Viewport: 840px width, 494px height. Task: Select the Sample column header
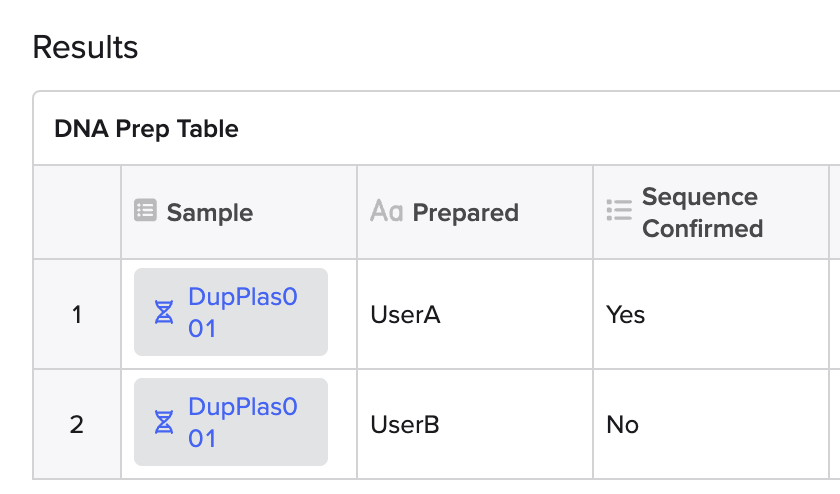click(x=239, y=213)
